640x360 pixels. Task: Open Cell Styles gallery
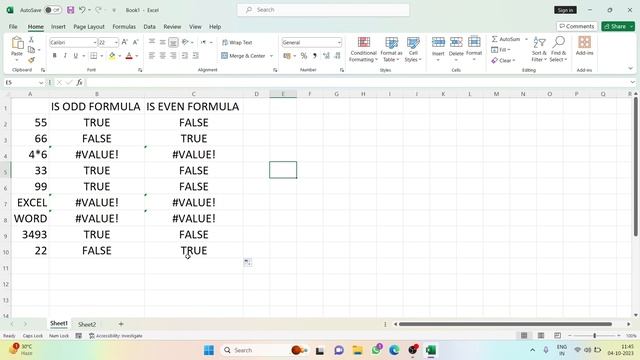(x=413, y=49)
